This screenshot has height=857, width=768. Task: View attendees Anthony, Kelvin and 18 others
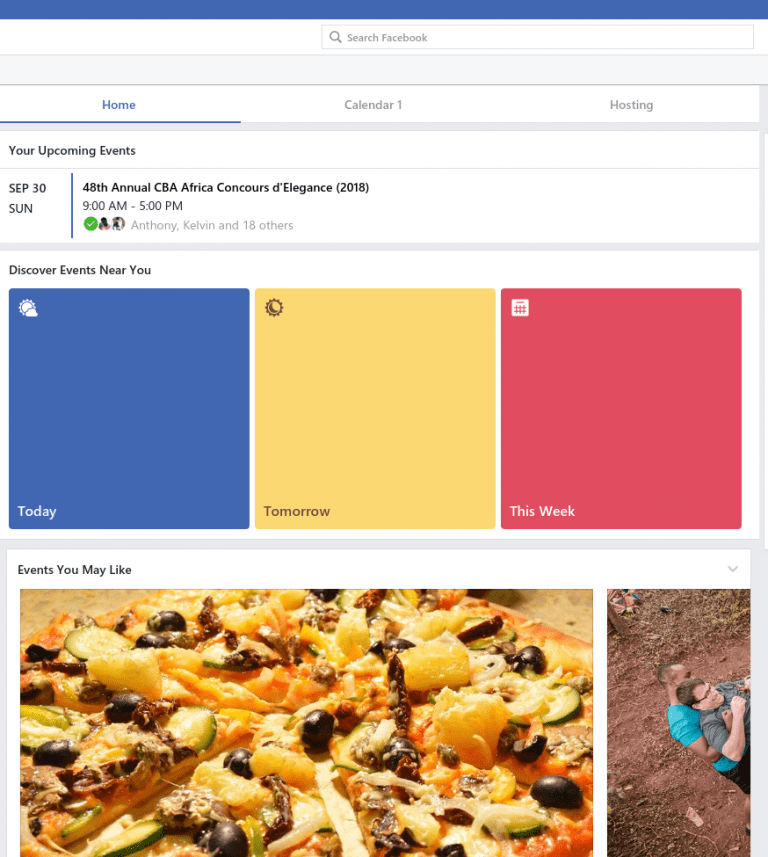click(x=212, y=225)
